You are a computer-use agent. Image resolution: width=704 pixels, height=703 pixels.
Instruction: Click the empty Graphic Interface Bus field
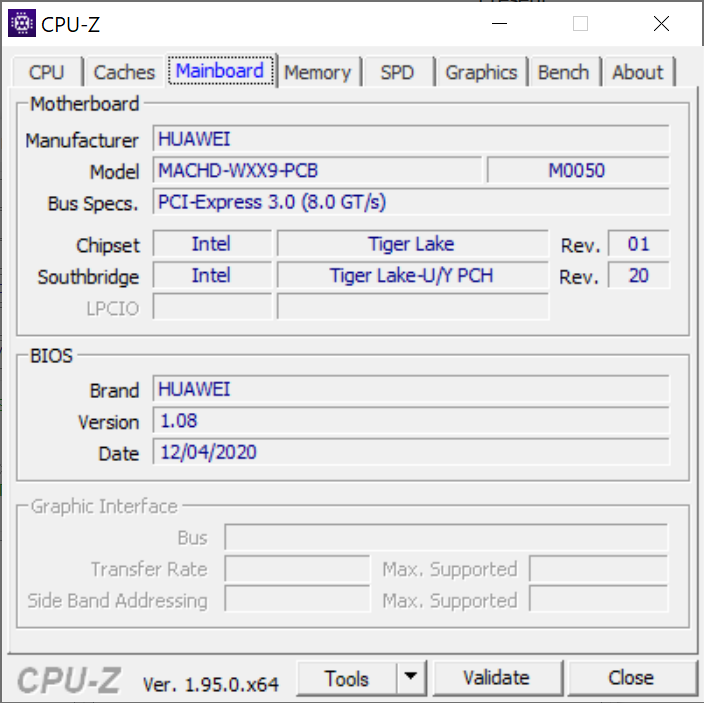coord(446,537)
